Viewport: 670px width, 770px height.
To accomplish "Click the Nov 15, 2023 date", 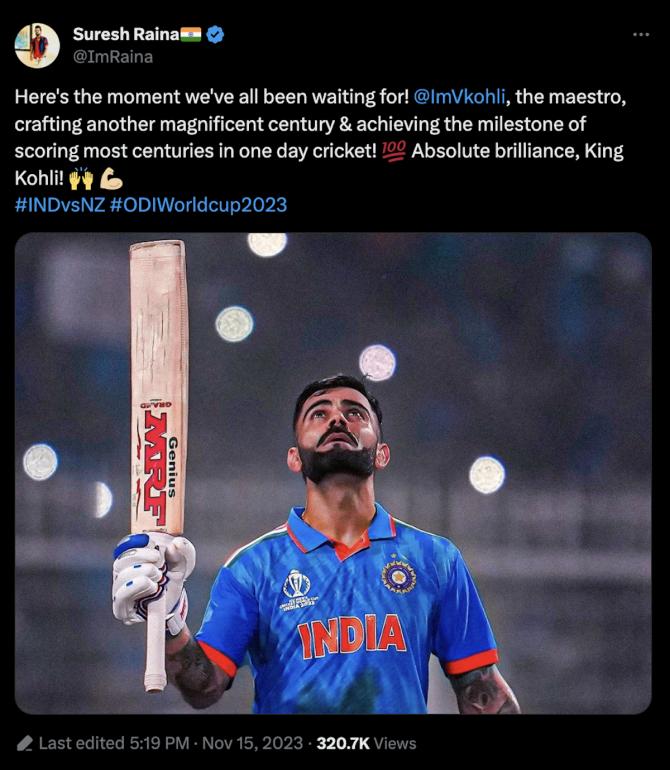I will click(252, 743).
